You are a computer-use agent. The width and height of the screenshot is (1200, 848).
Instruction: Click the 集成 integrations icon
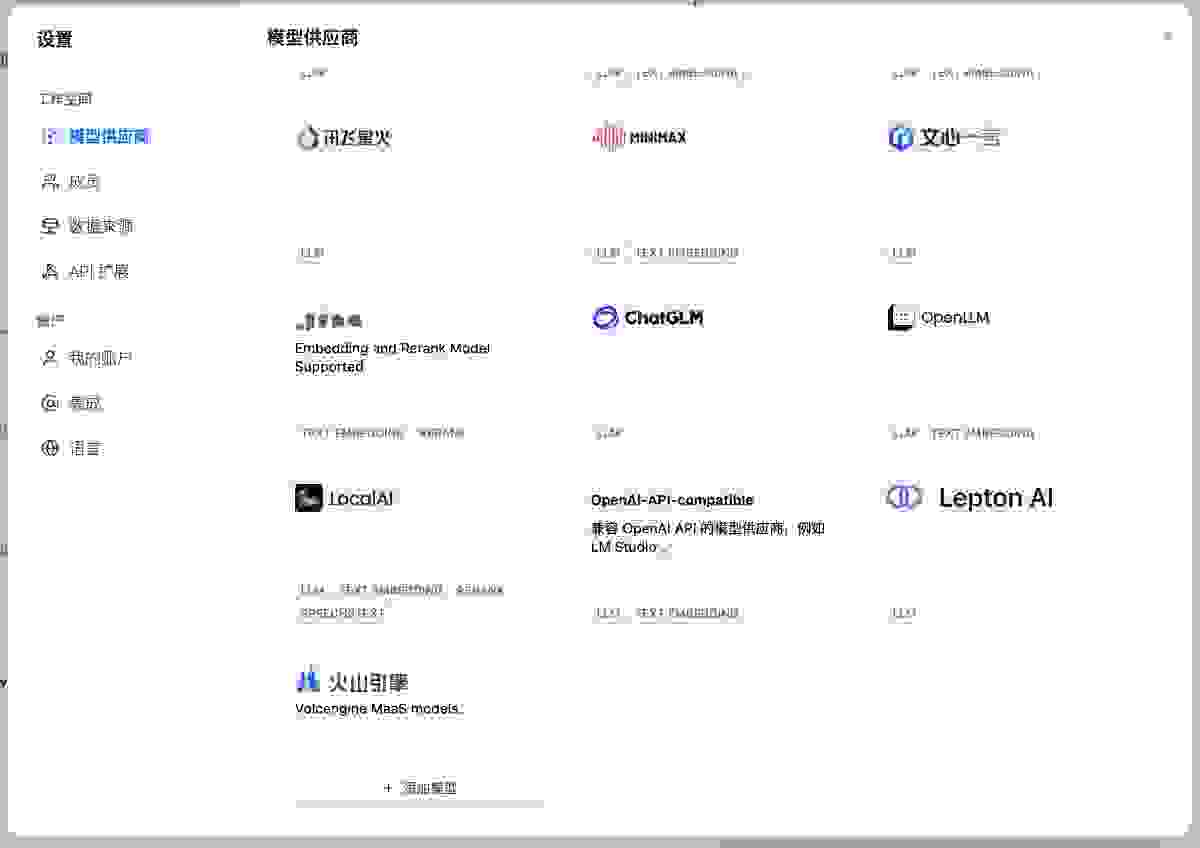tap(50, 404)
